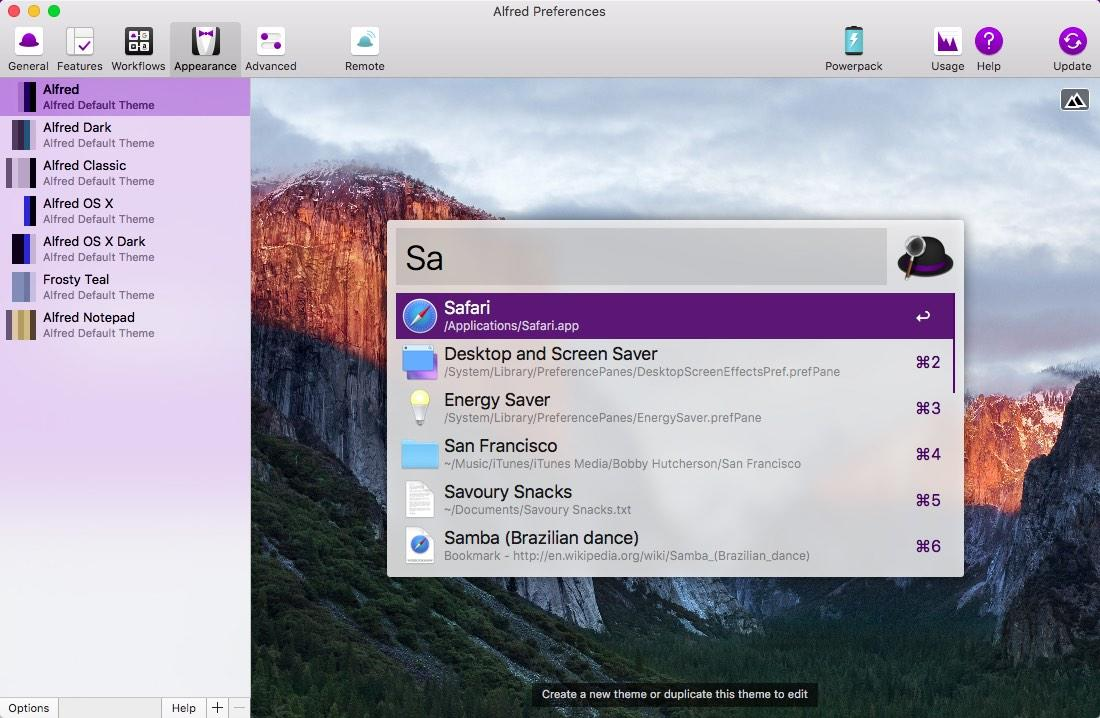Click the /Applications/Safari.app path text
The image size is (1100, 718).
511,326
